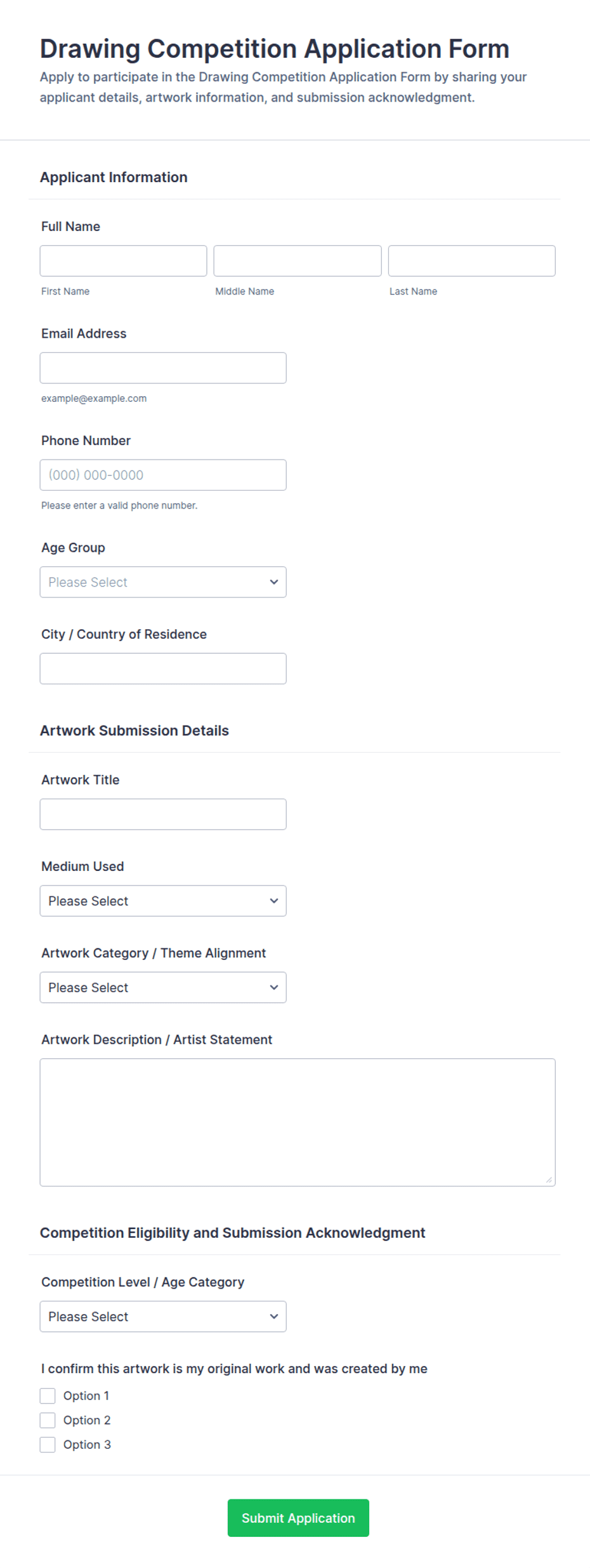
Task: Expand the Artwork Category / Theme Alignment dropdown
Action: [x=163, y=988]
